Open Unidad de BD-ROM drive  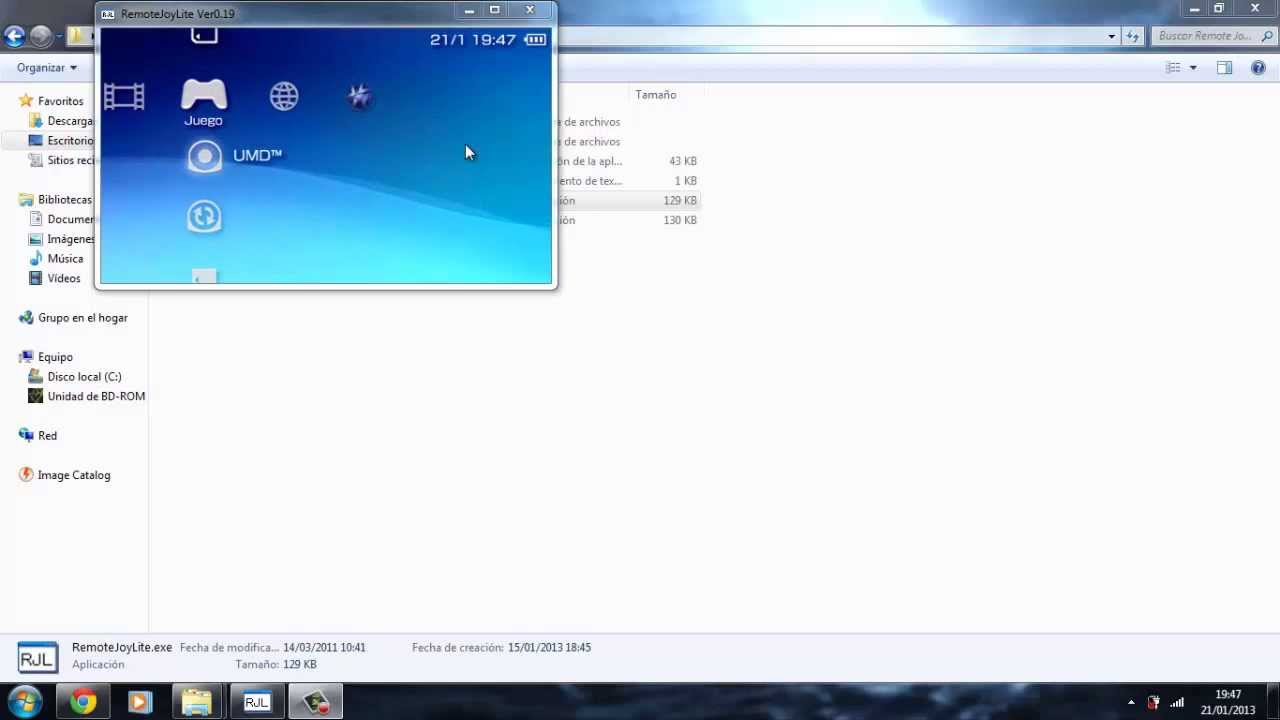(96, 397)
